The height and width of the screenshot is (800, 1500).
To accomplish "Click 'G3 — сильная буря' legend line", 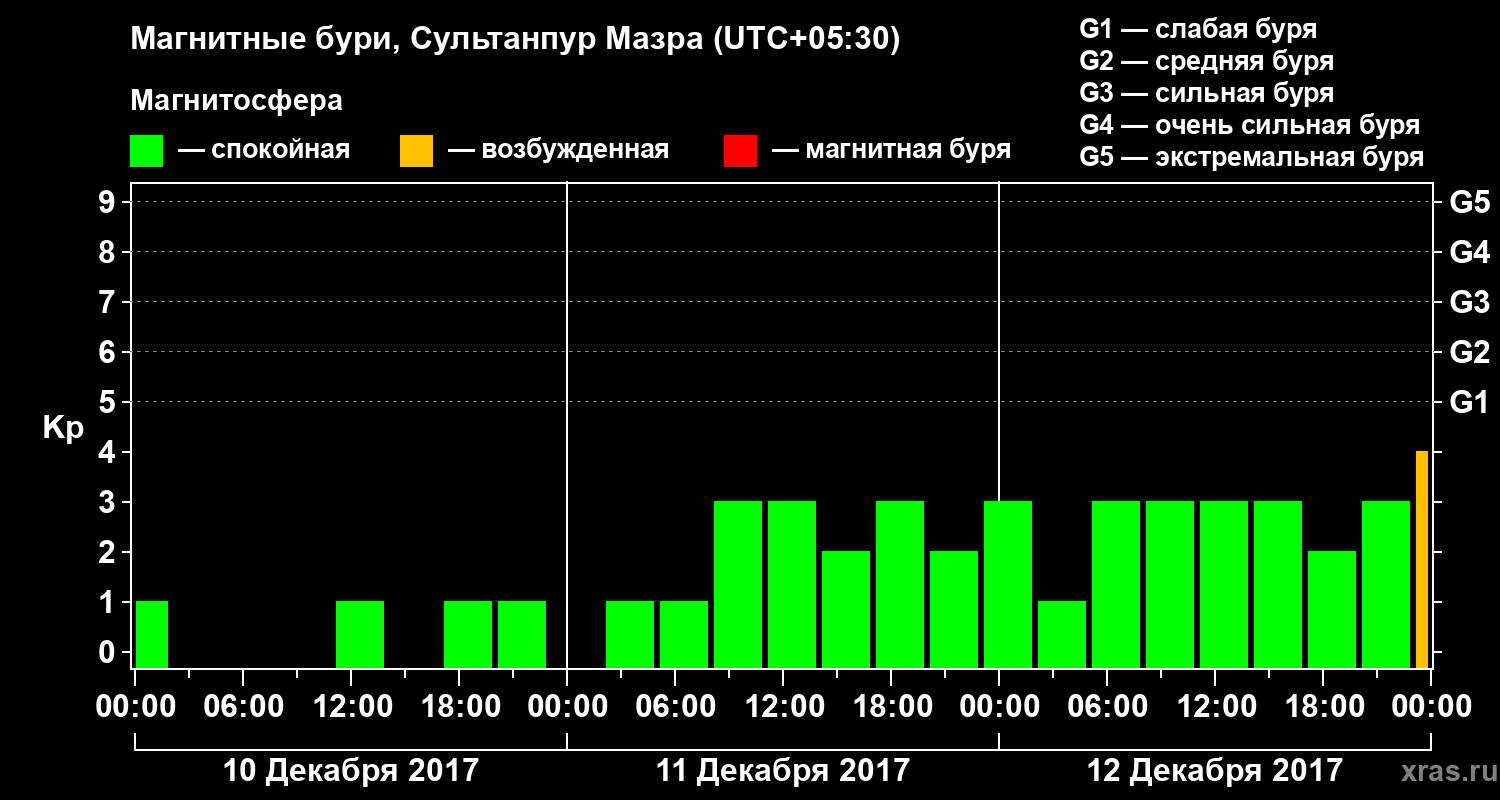I will [x=1206, y=93].
